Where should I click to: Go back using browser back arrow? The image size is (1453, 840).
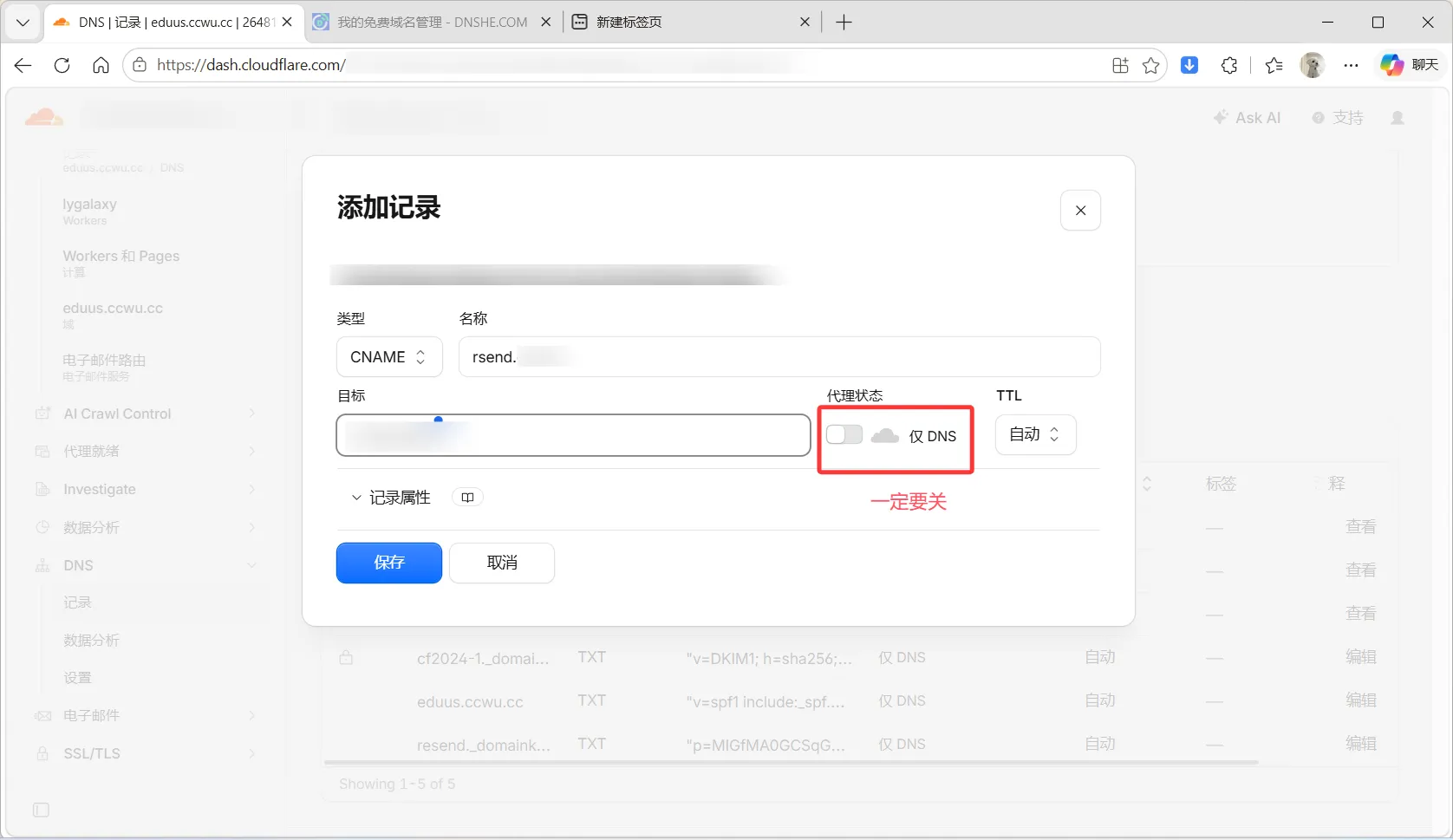[x=23, y=65]
